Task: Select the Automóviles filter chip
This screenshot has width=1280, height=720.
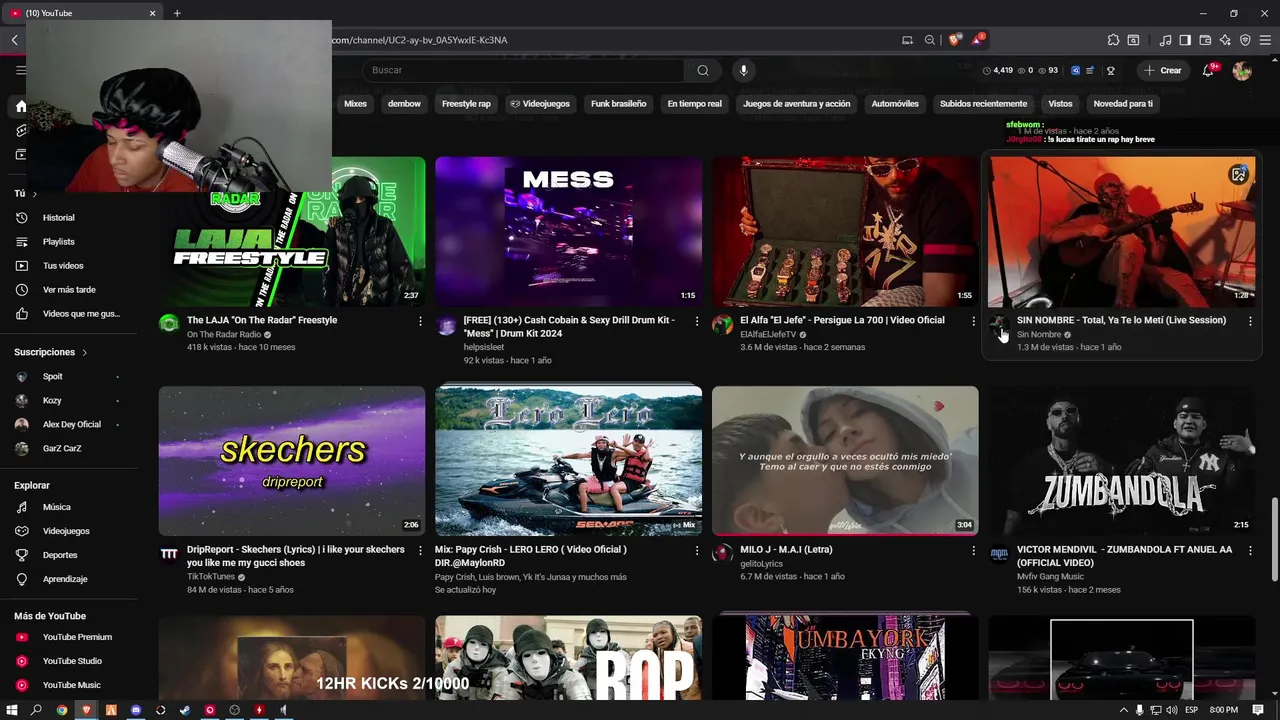Action: [x=895, y=104]
